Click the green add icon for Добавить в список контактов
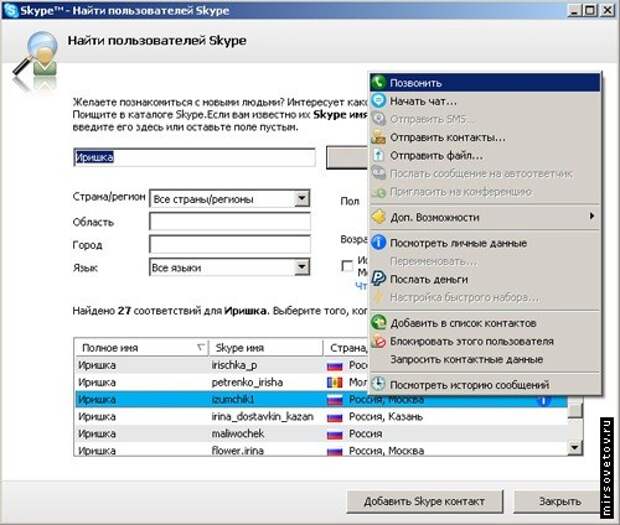The width and height of the screenshot is (620, 525). click(x=379, y=323)
